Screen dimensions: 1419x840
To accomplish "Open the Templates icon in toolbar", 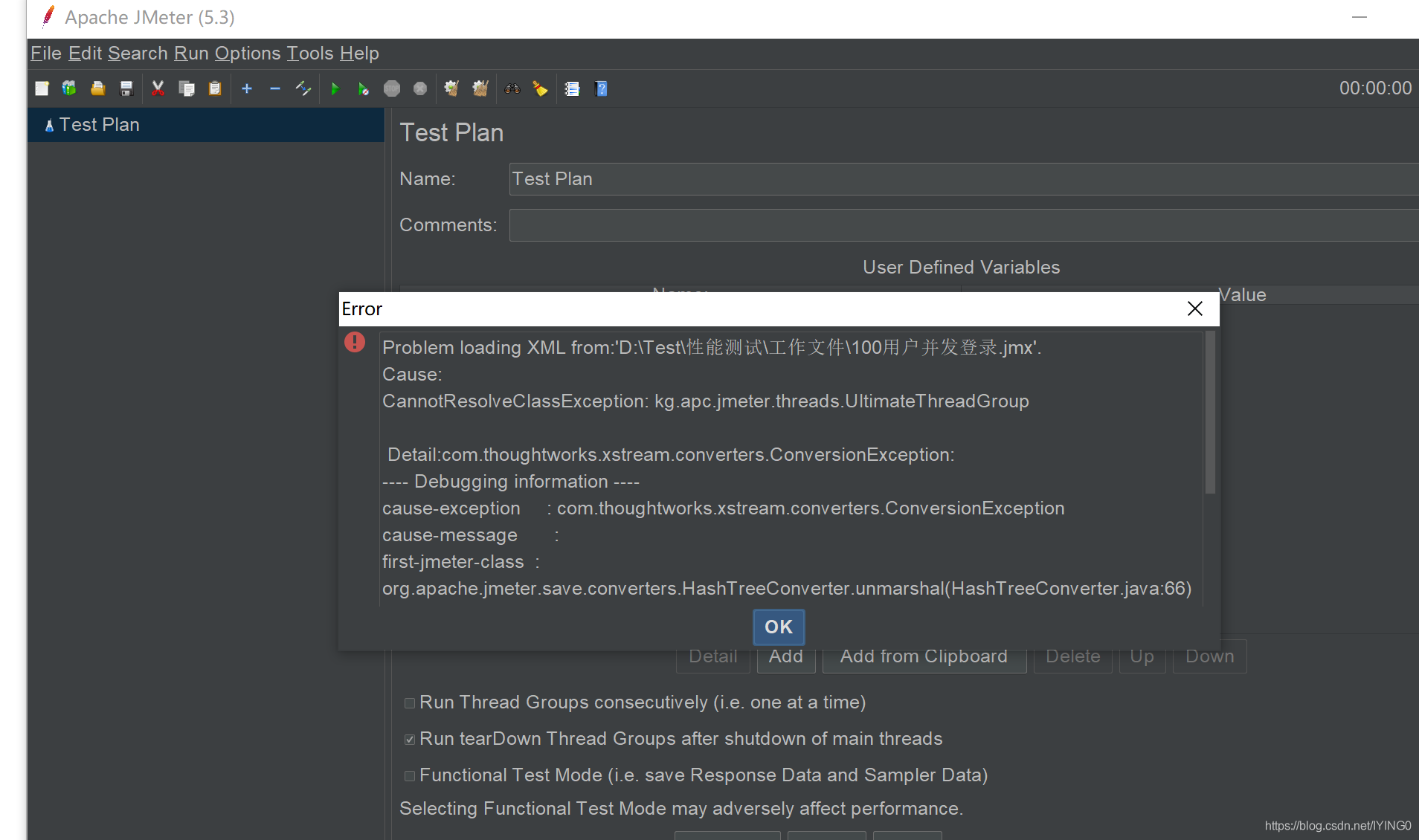I will [69, 88].
